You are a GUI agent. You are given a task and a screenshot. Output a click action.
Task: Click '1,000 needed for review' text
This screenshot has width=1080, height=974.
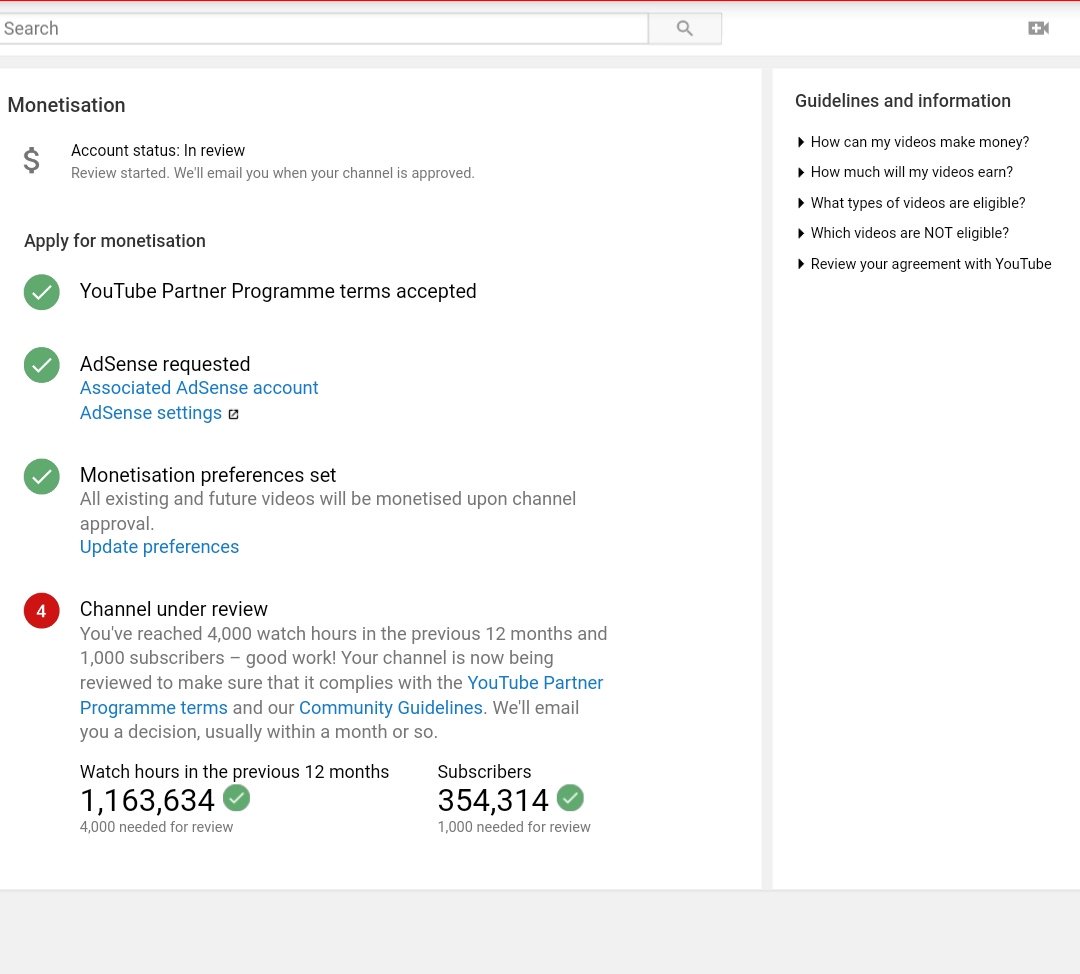[x=514, y=827]
